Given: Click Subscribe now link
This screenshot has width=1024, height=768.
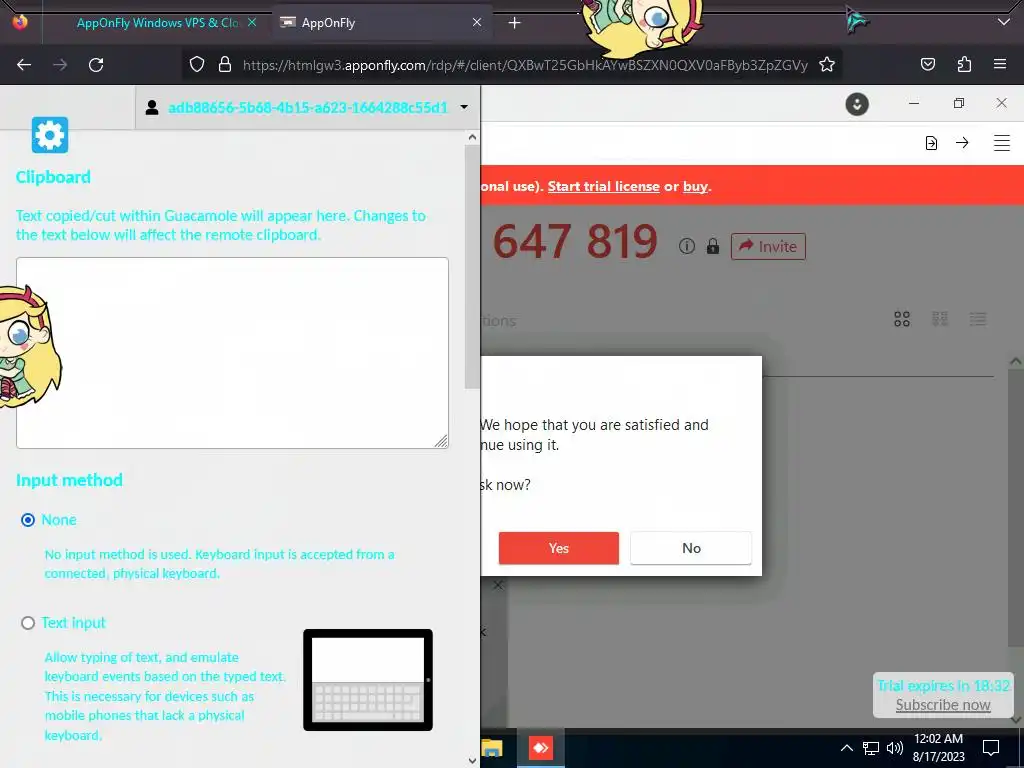Looking at the screenshot, I should pos(943,705).
